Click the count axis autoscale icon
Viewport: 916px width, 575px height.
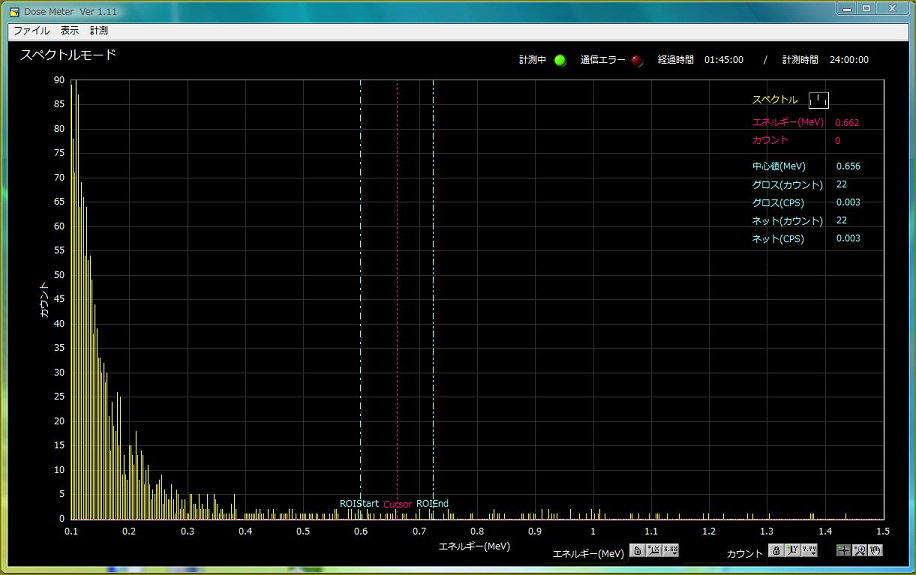[791, 551]
